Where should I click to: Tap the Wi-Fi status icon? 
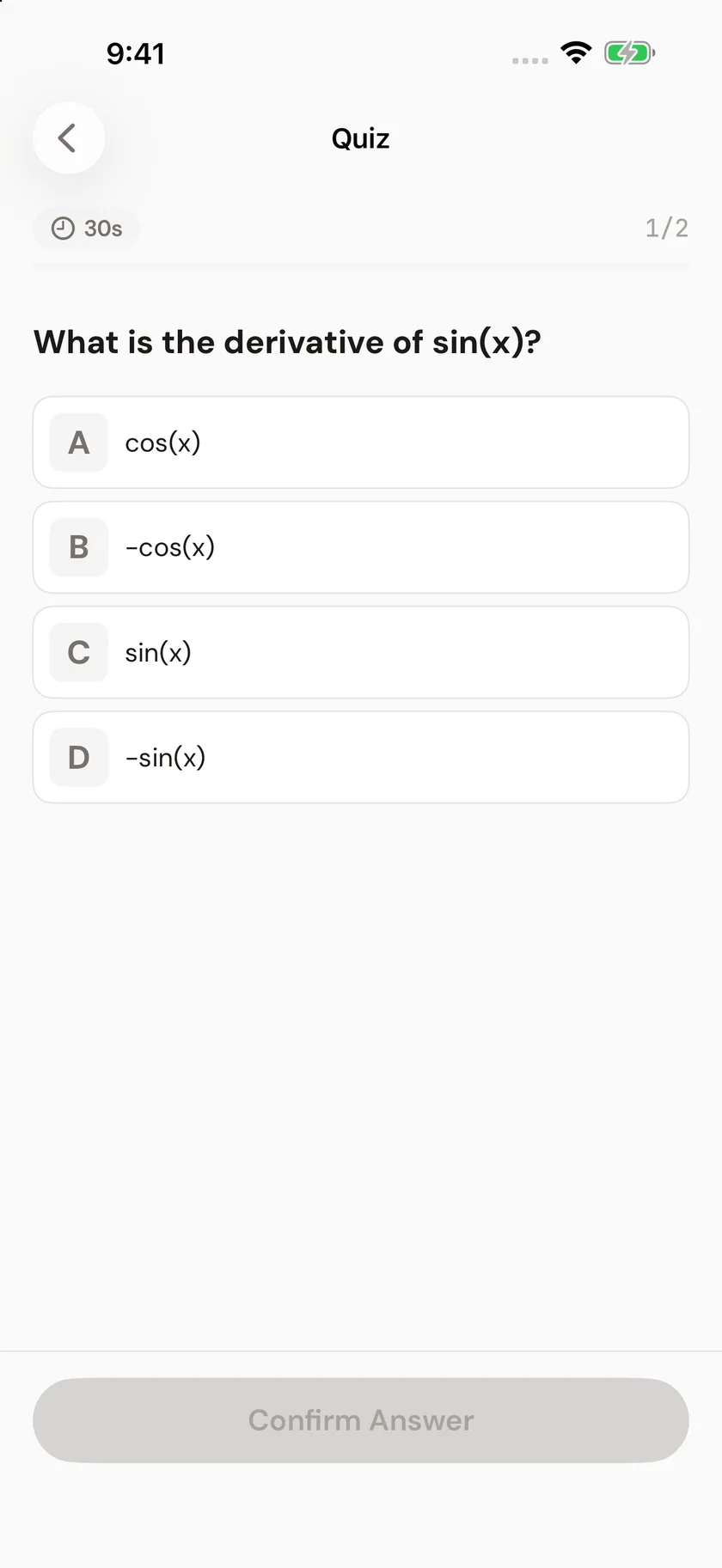[576, 53]
